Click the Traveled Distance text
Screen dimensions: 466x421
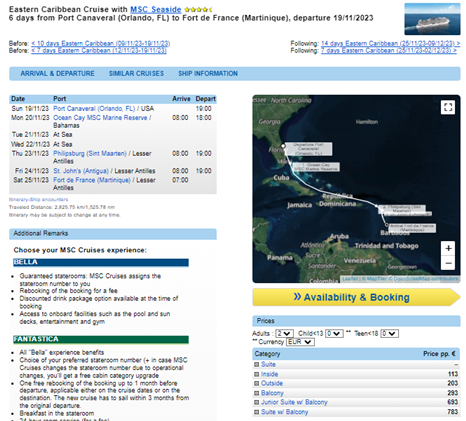pyautogui.click(x=62, y=207)
